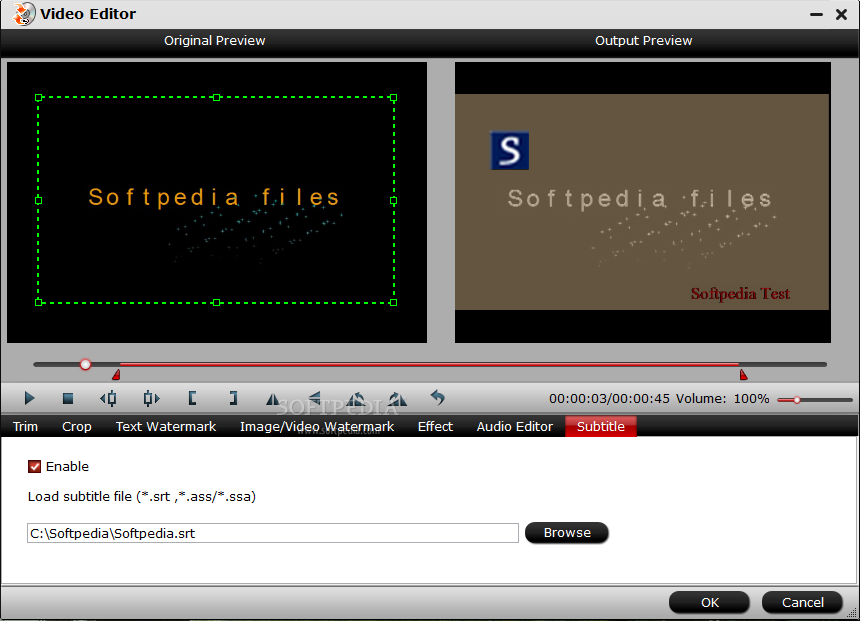Click the time readout 00:00:03/00:00:45
The height and width of the screenshot is (621, 860).
609,399
